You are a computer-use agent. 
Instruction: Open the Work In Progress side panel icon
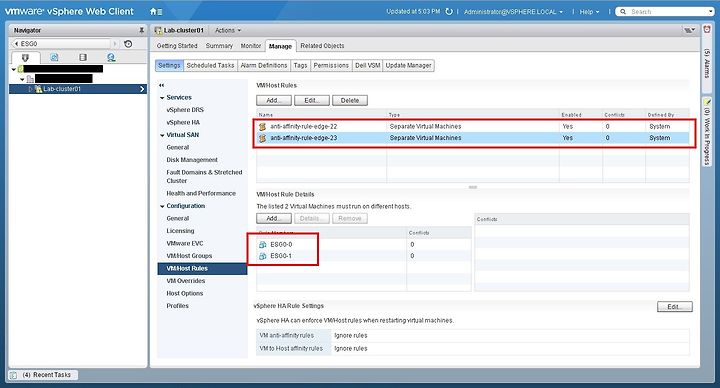707,102
